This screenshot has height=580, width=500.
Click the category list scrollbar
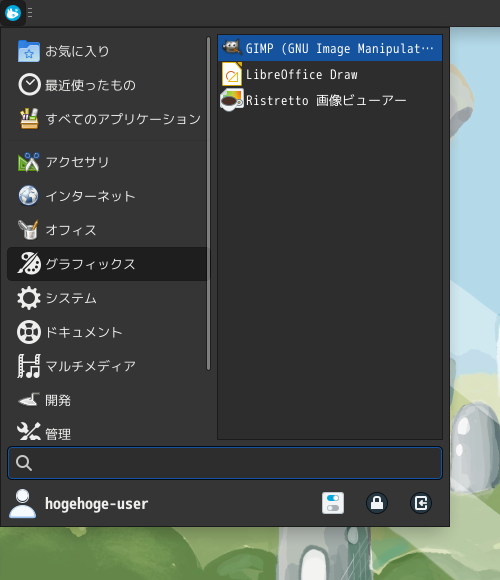tap(209, 203)
